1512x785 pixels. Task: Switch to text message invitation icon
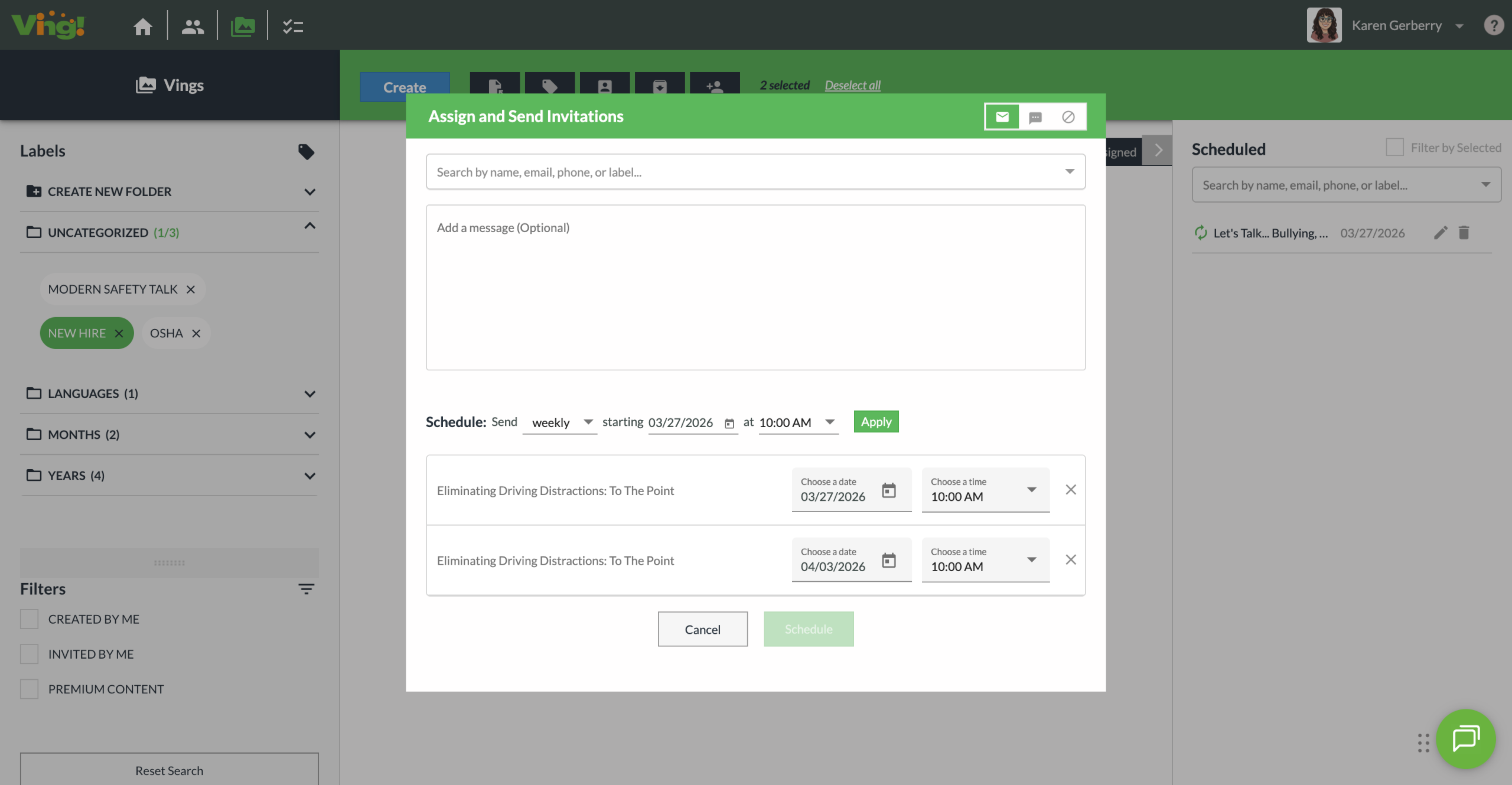1035,117
